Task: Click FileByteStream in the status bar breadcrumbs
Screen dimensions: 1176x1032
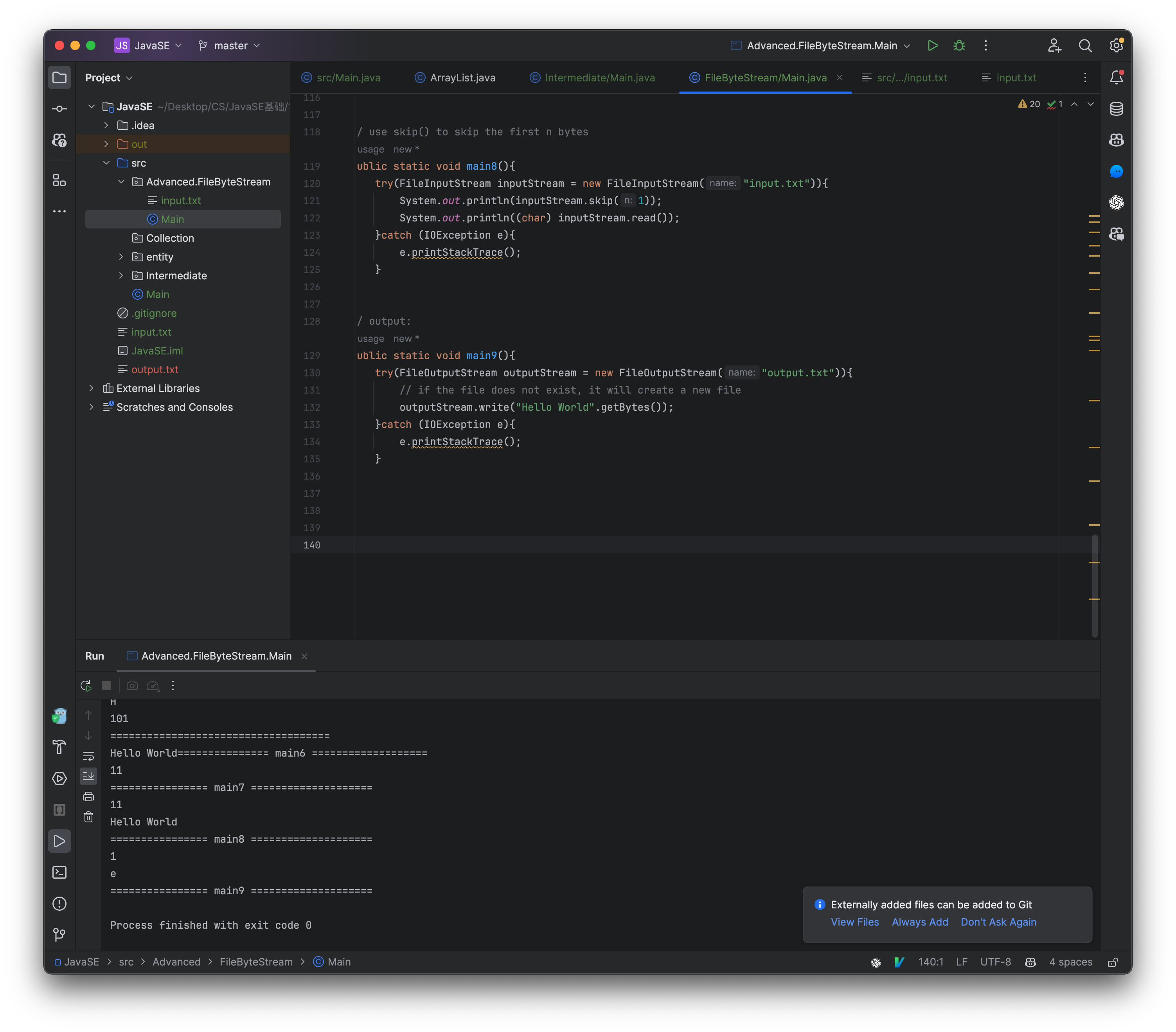Action: point(256,962)
